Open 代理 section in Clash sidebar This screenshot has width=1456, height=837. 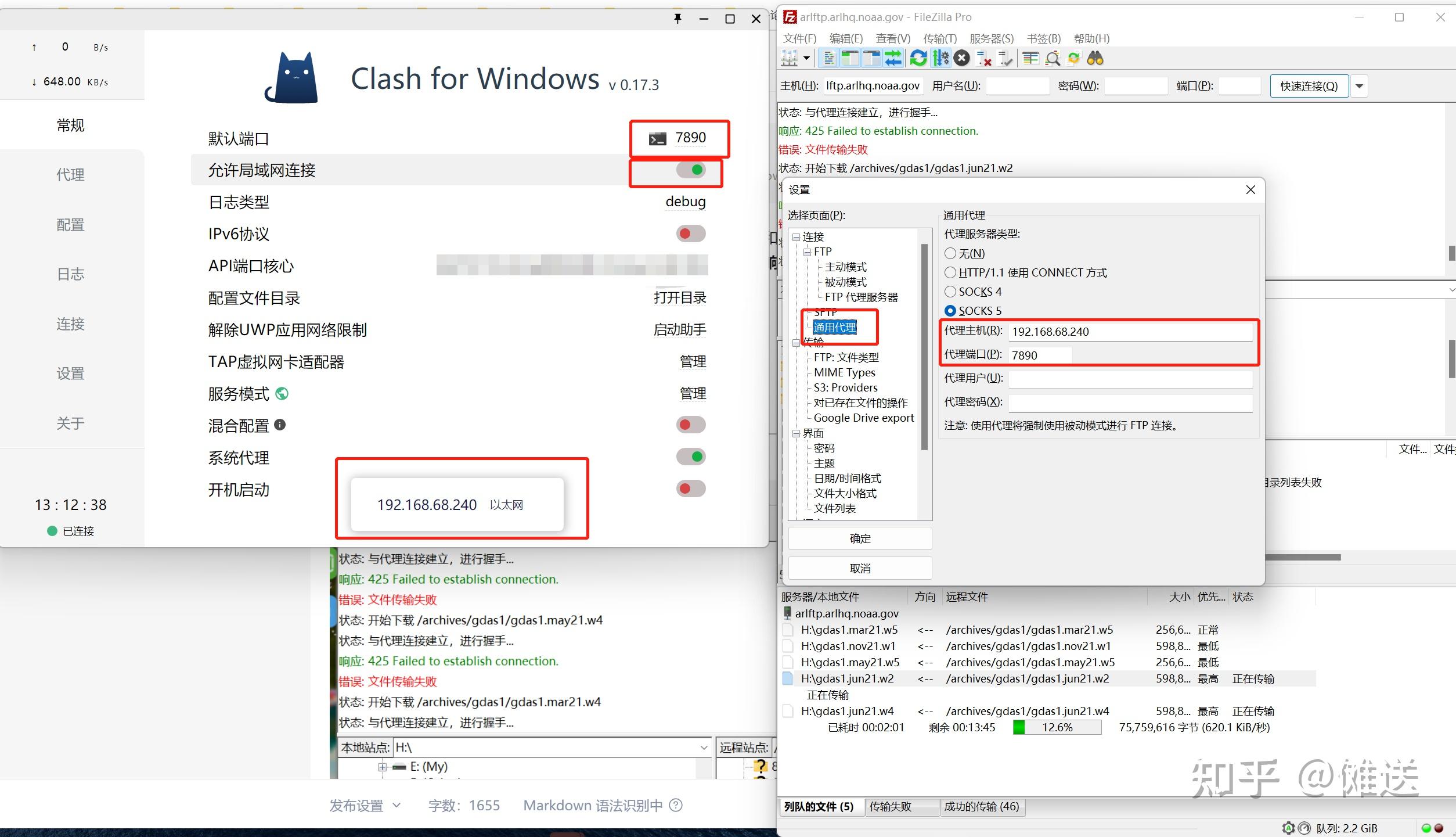tap(71, 174)
